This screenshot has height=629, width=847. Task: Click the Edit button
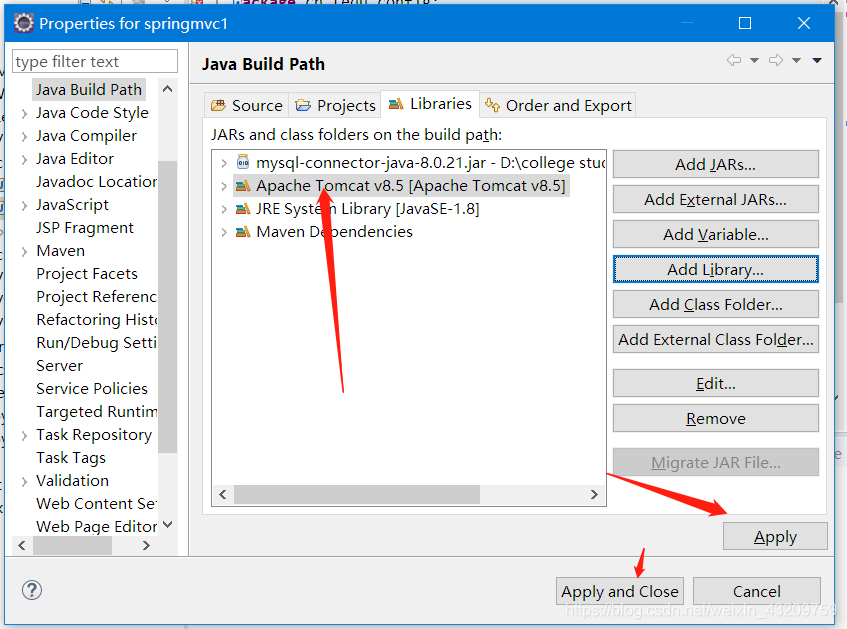click(716, 384)
